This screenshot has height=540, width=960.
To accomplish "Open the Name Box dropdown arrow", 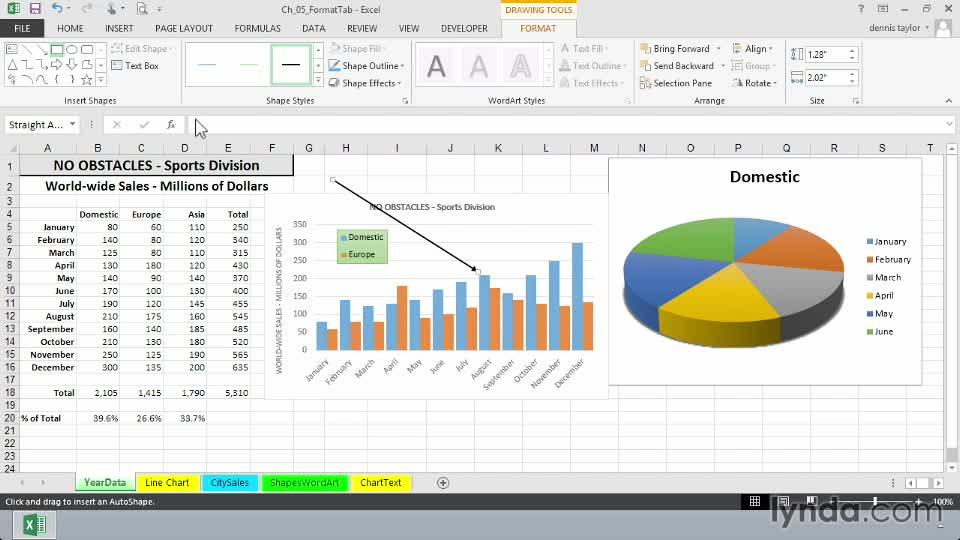I will click(72, 124).
